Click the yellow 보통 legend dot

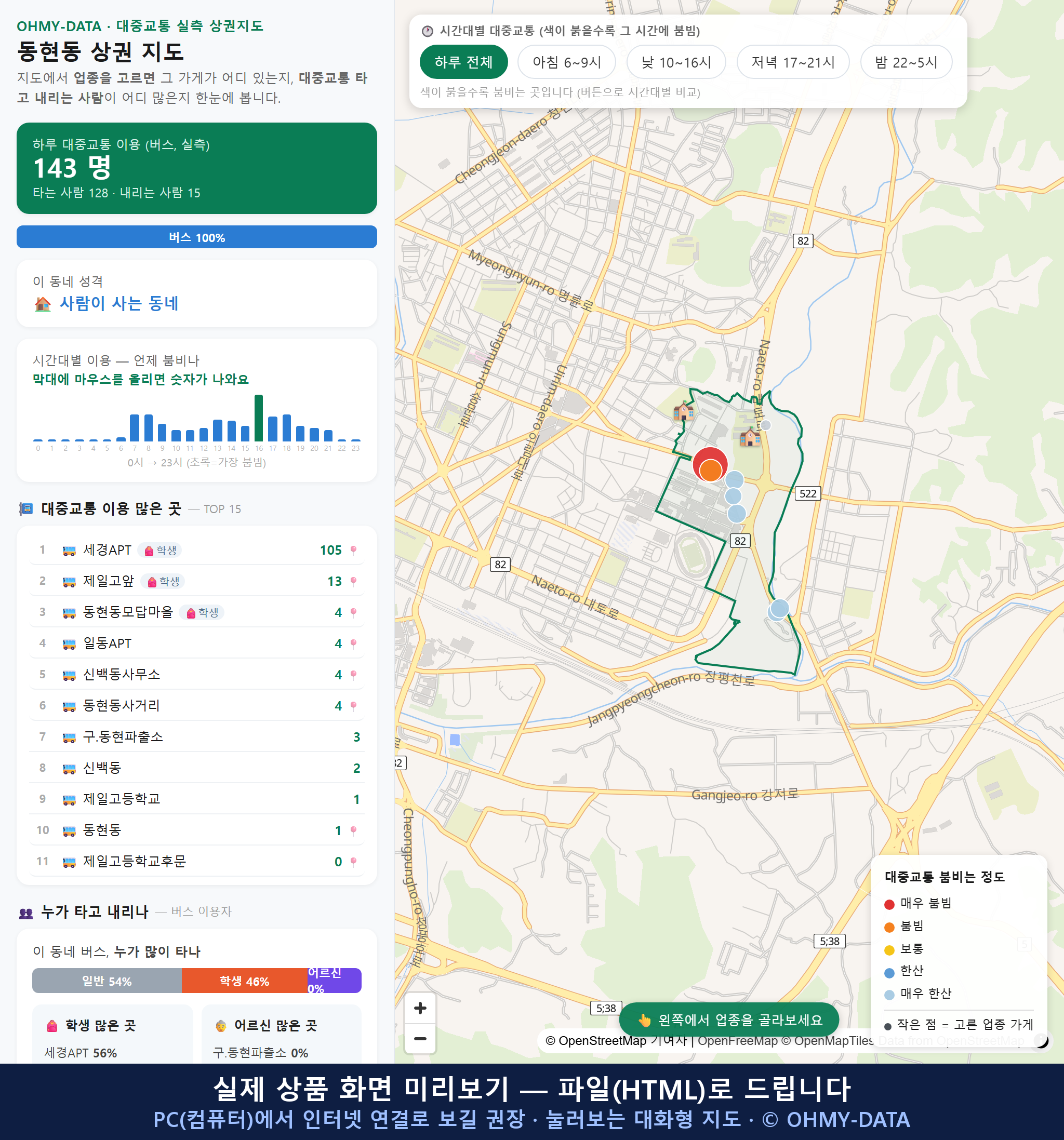[889, 950]
